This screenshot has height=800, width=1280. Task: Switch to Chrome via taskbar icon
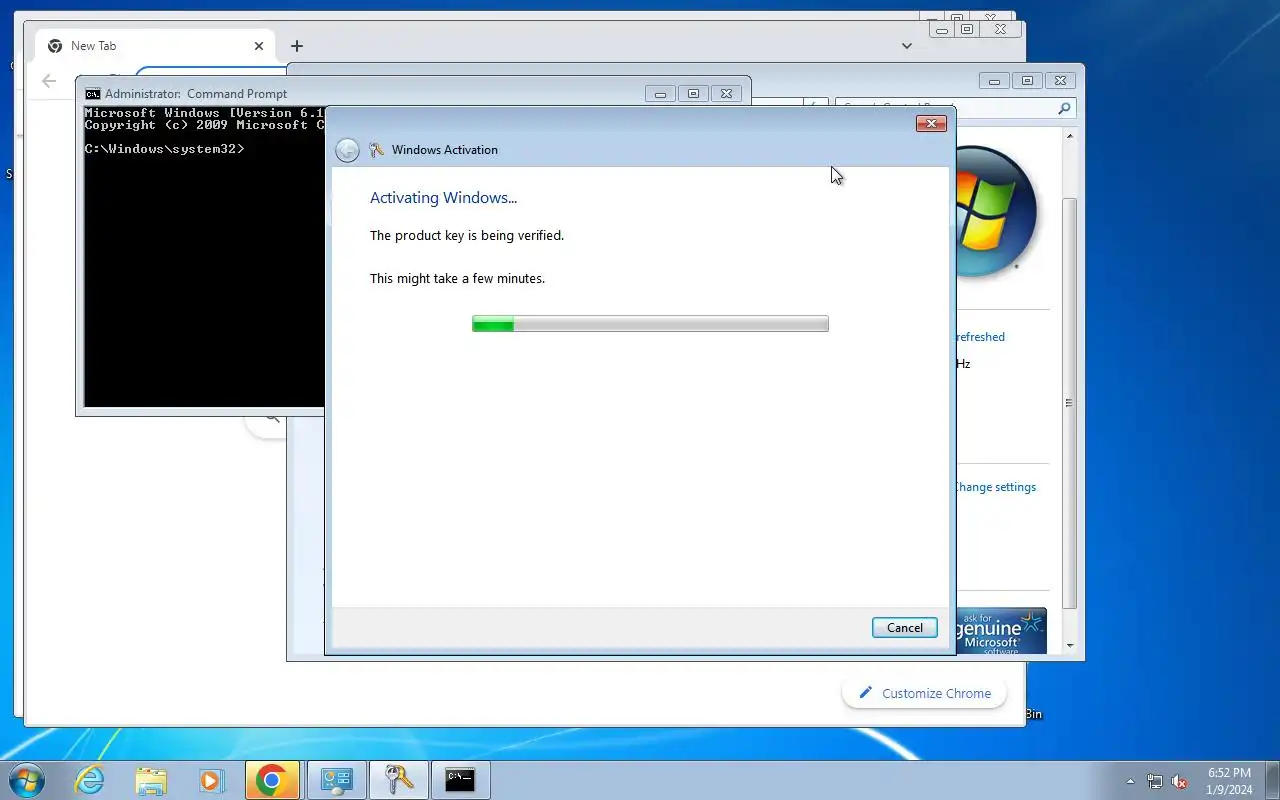coord(272,780)
